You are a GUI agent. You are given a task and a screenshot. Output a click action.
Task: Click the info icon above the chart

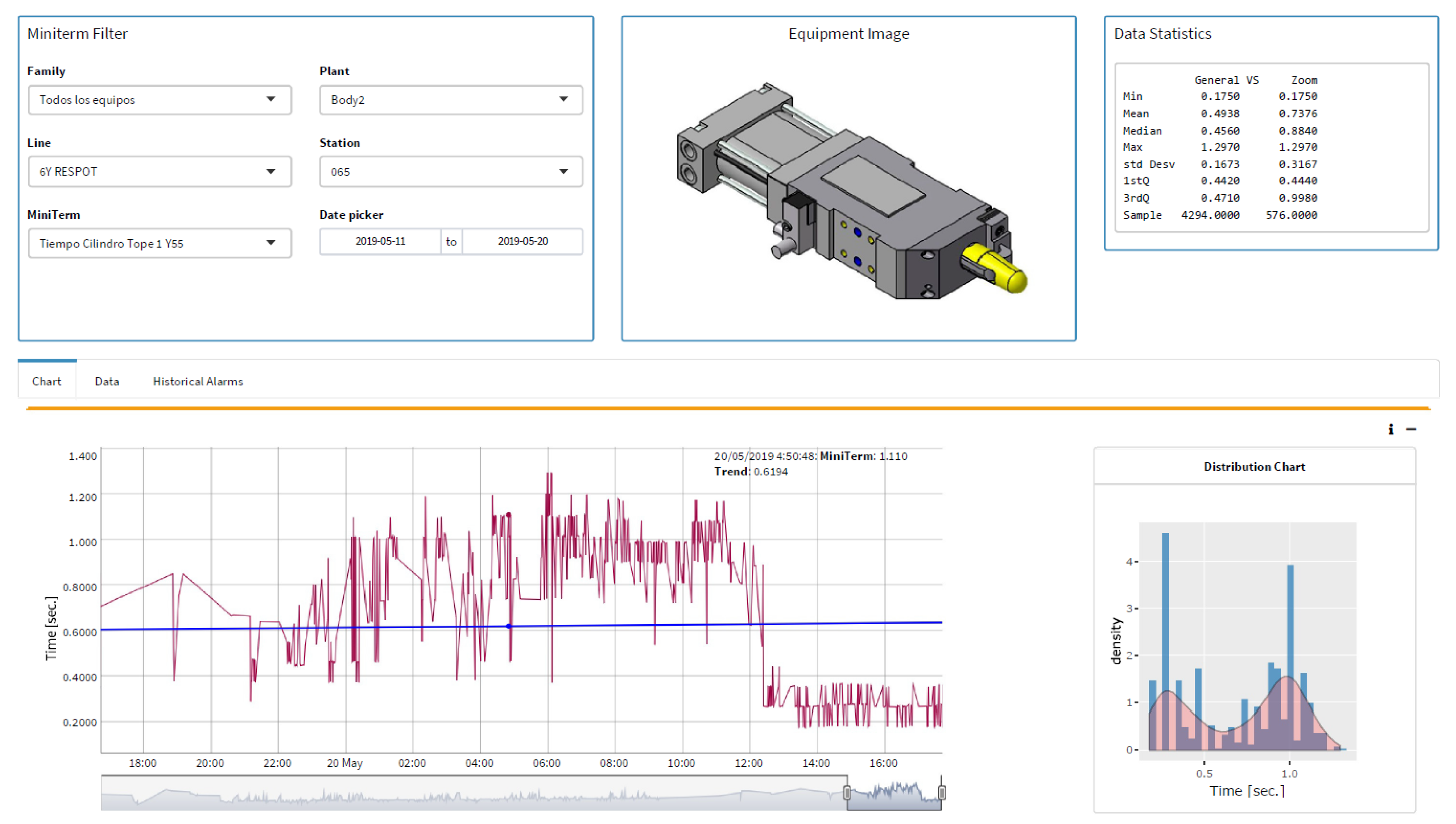pyautogui.click(x=1390, y=430)
